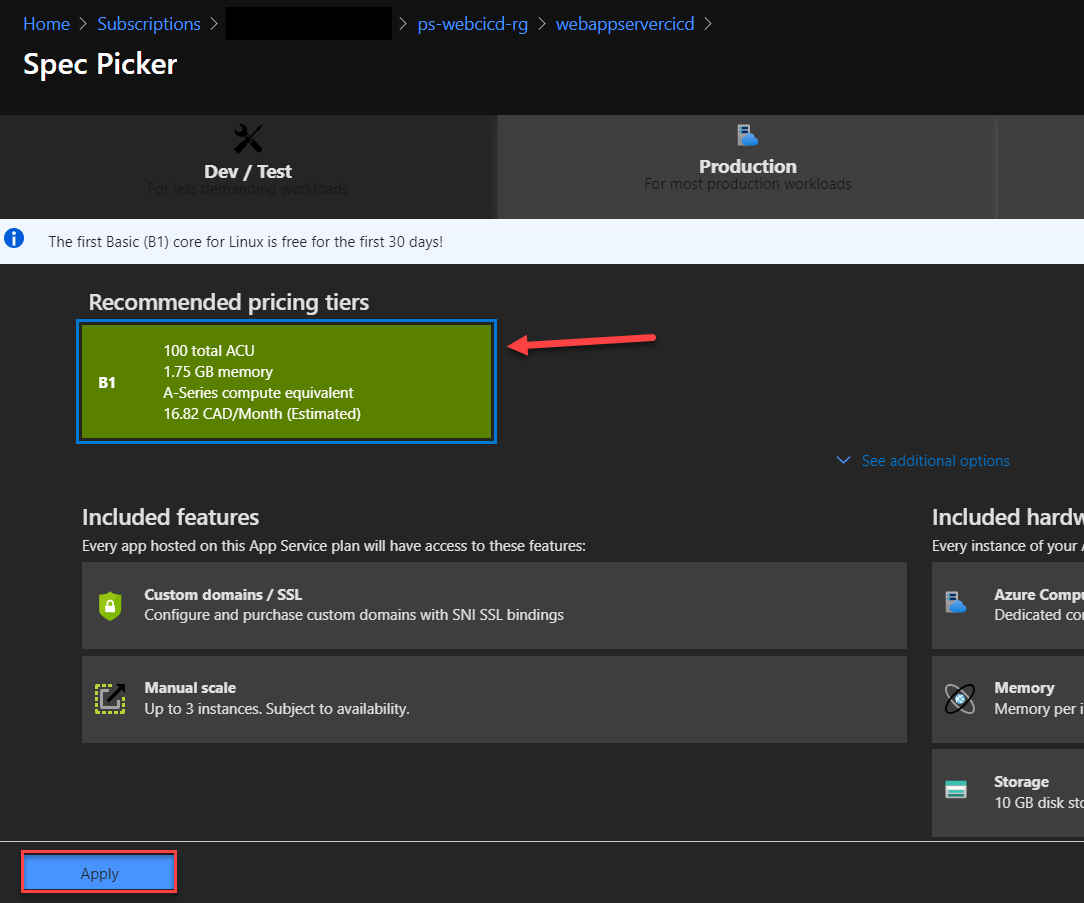This screenshot has height=903, width=1084.
Task: Open the webappservercicd breadcrumb item
Action: pos(625,23)
